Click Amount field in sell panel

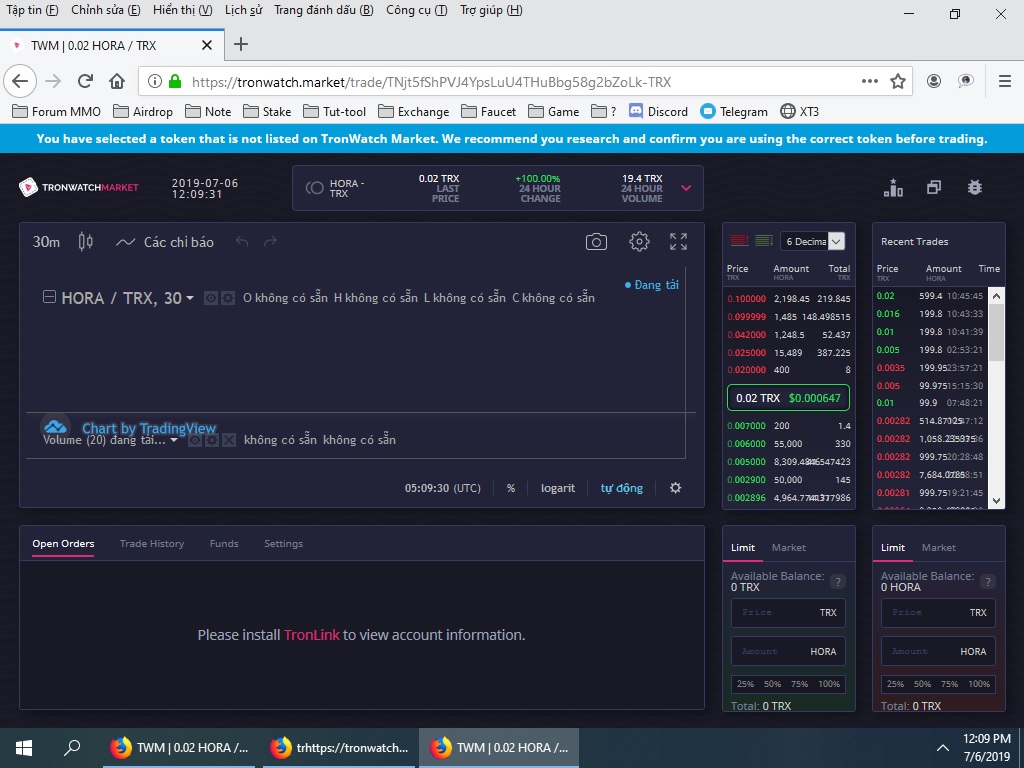pyautogui.click(x=938, y=651)
